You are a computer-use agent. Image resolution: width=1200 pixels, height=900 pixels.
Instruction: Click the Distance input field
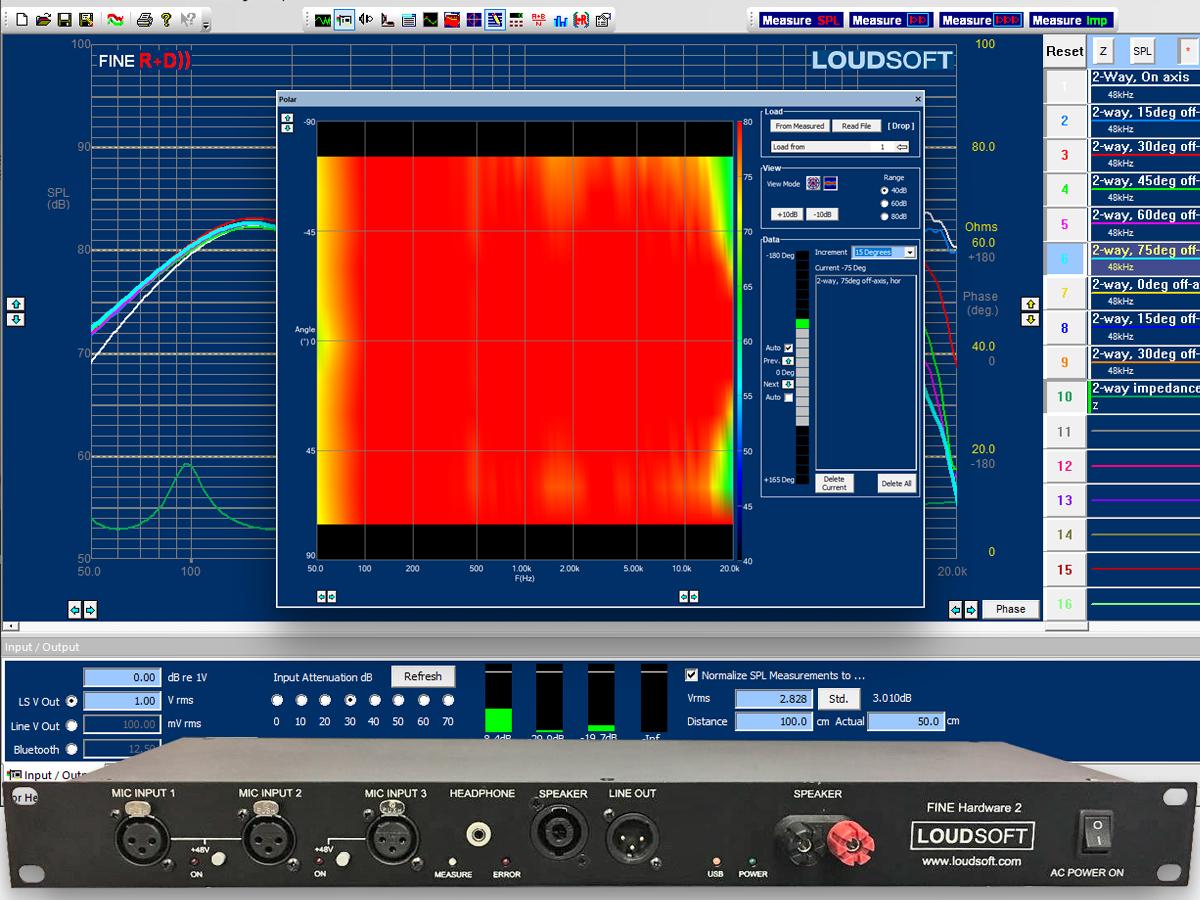(x=773, y=721)
